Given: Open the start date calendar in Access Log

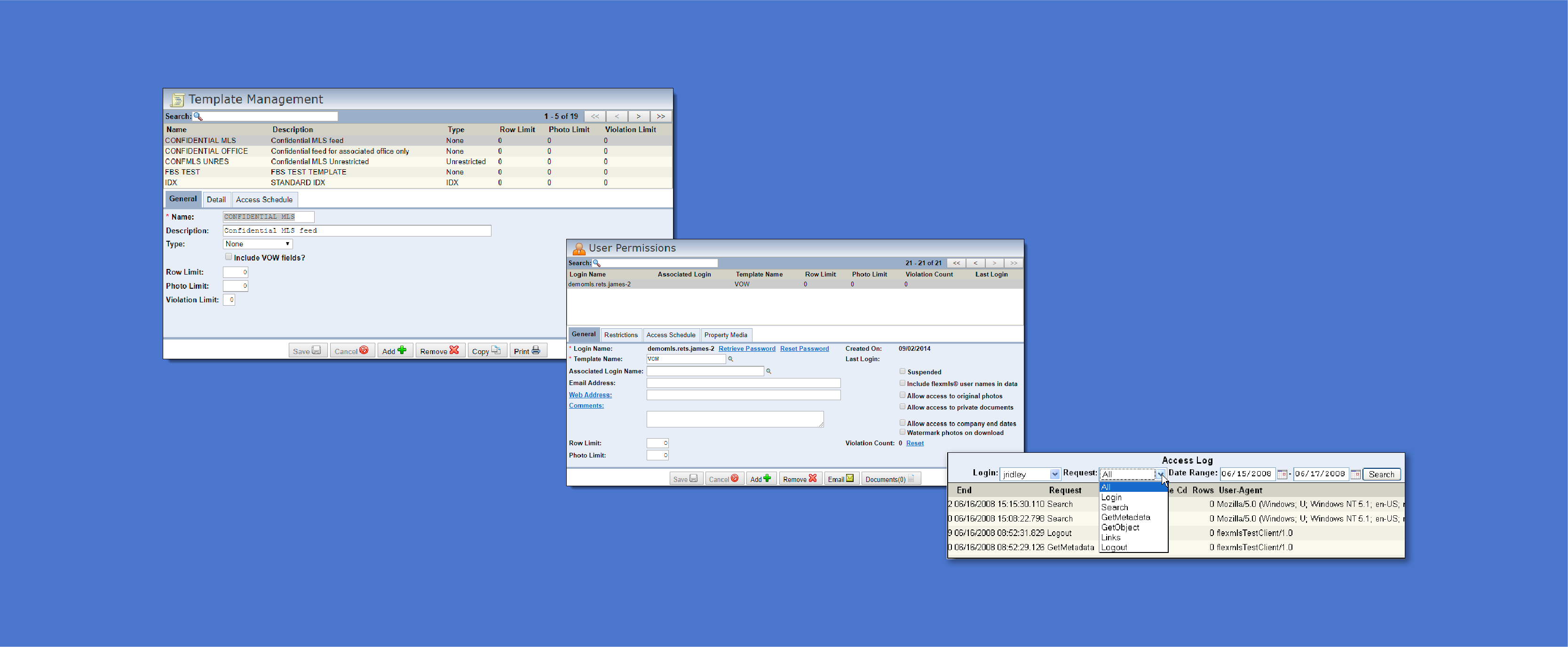Looking at the screenshot, I should pyautogui.click(x=1282, y=474).
